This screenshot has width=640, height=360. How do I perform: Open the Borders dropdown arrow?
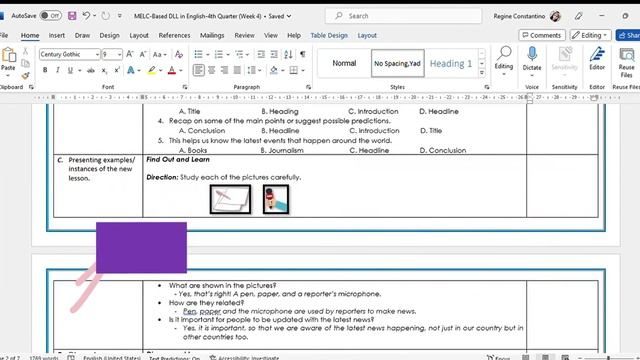coord(303,71)
